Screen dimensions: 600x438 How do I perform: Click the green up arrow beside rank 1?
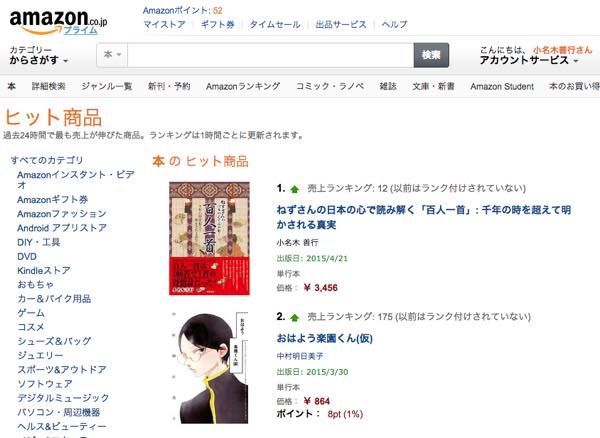294,189
